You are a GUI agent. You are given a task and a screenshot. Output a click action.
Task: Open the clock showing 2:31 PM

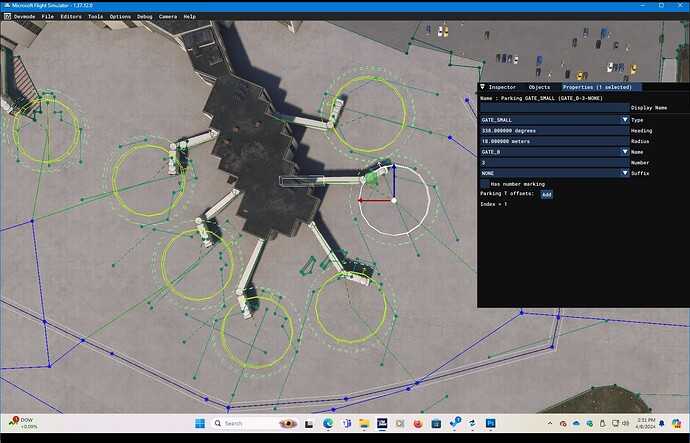coord(646,423)
